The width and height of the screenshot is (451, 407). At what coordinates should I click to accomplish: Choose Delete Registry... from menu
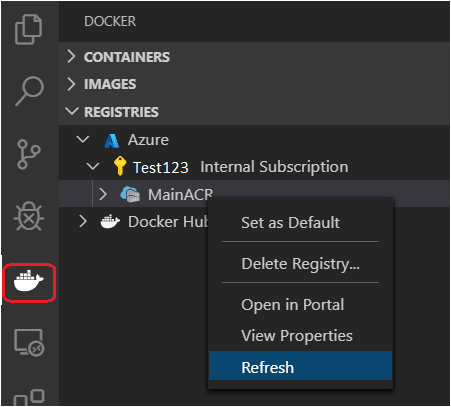coord(300,264)
